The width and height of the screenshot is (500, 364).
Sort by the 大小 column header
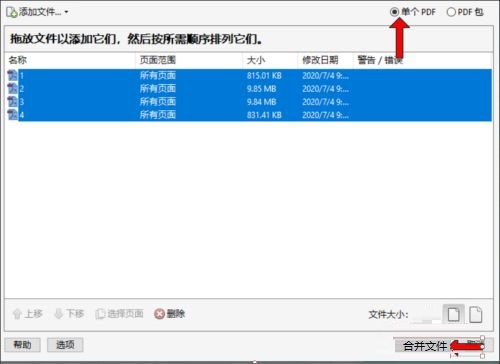pos(256,60)
